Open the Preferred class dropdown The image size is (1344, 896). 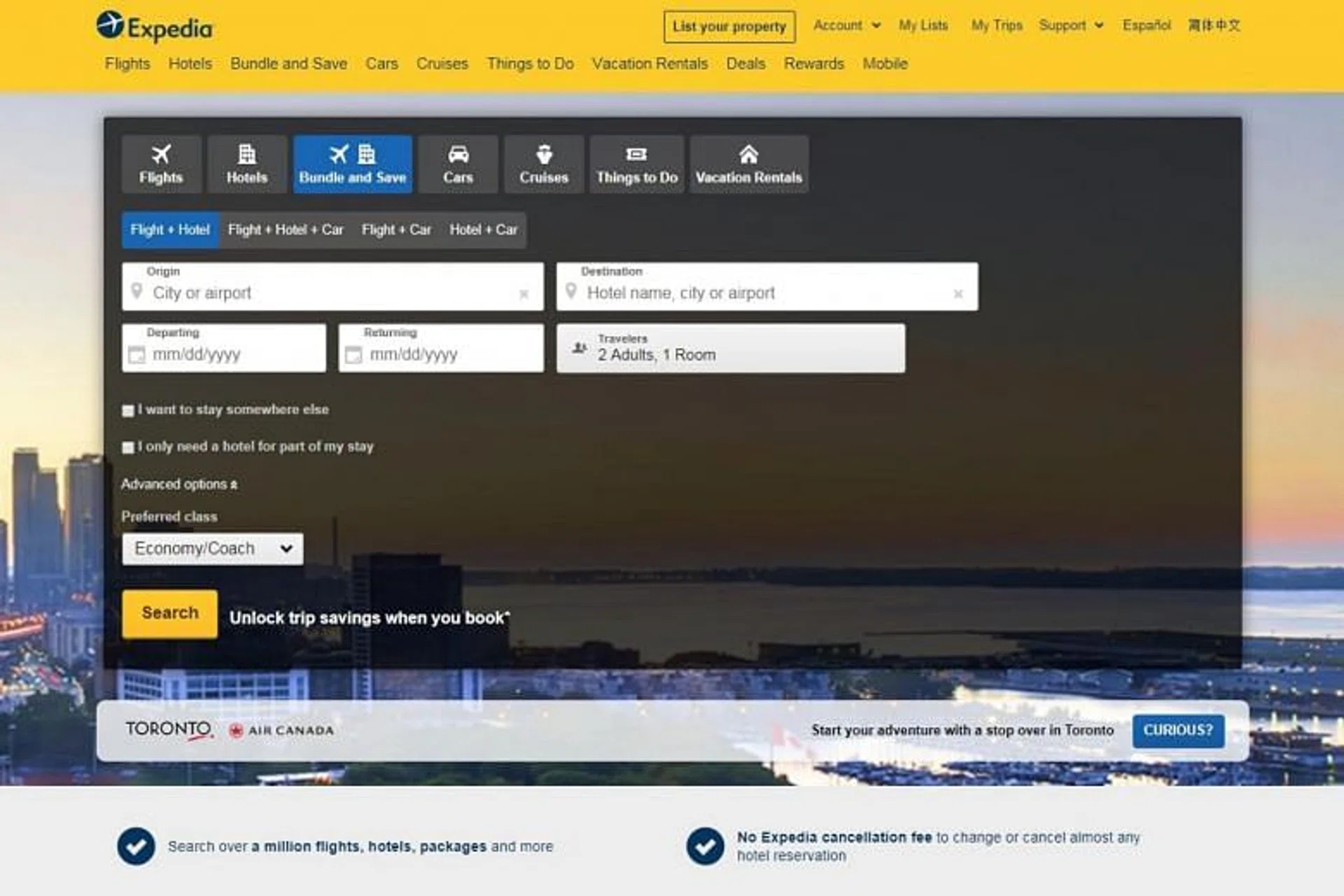pos(212,549)
